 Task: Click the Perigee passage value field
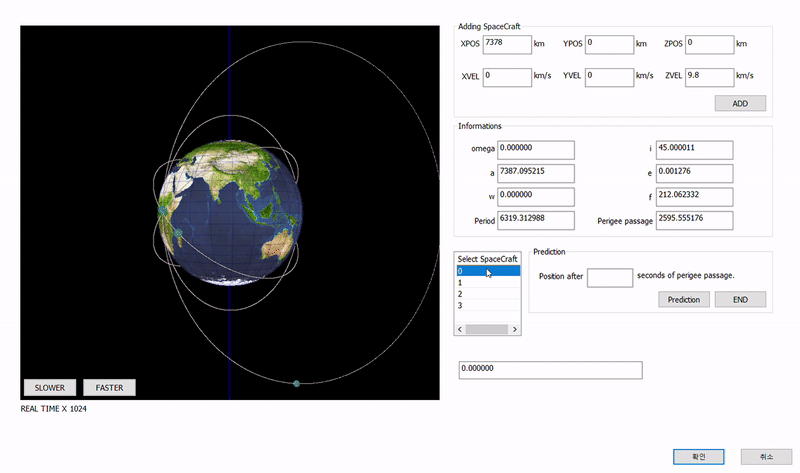694,220
